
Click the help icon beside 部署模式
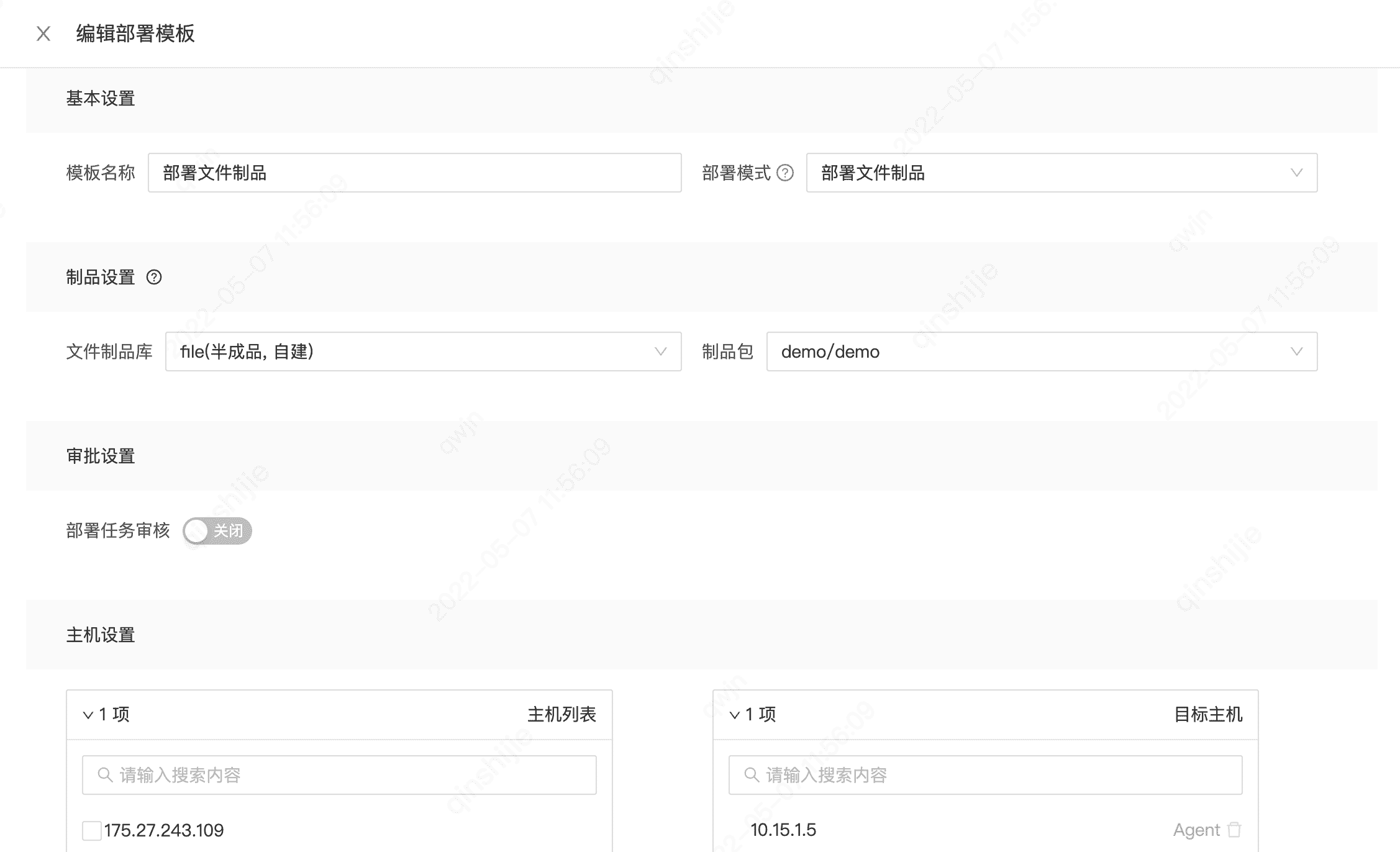tap(786, 173)
